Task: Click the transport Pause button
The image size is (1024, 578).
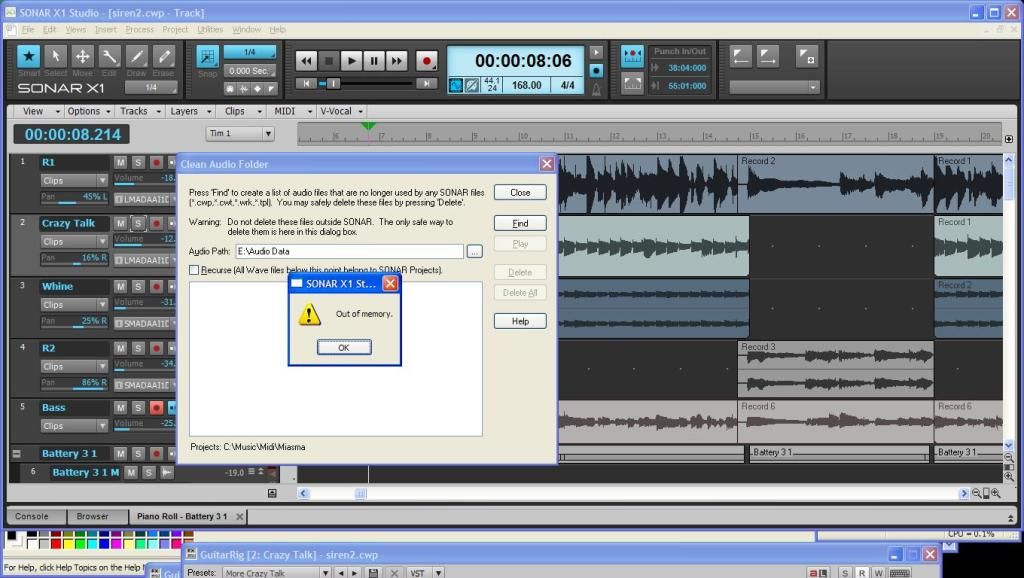Action: (x=374, y=61)
